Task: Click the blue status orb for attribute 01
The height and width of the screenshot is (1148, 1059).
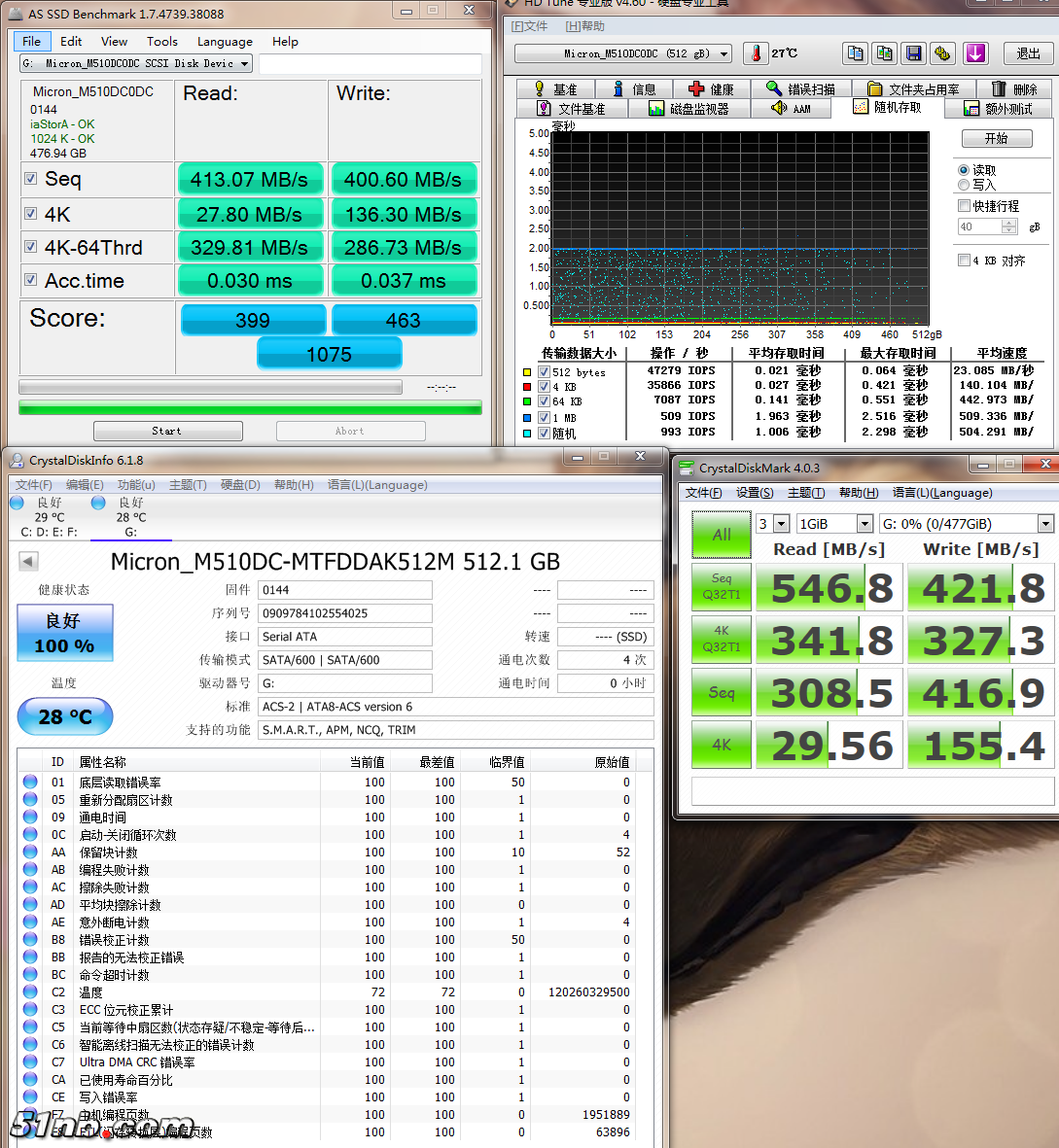Action: (x=30, y=782)
